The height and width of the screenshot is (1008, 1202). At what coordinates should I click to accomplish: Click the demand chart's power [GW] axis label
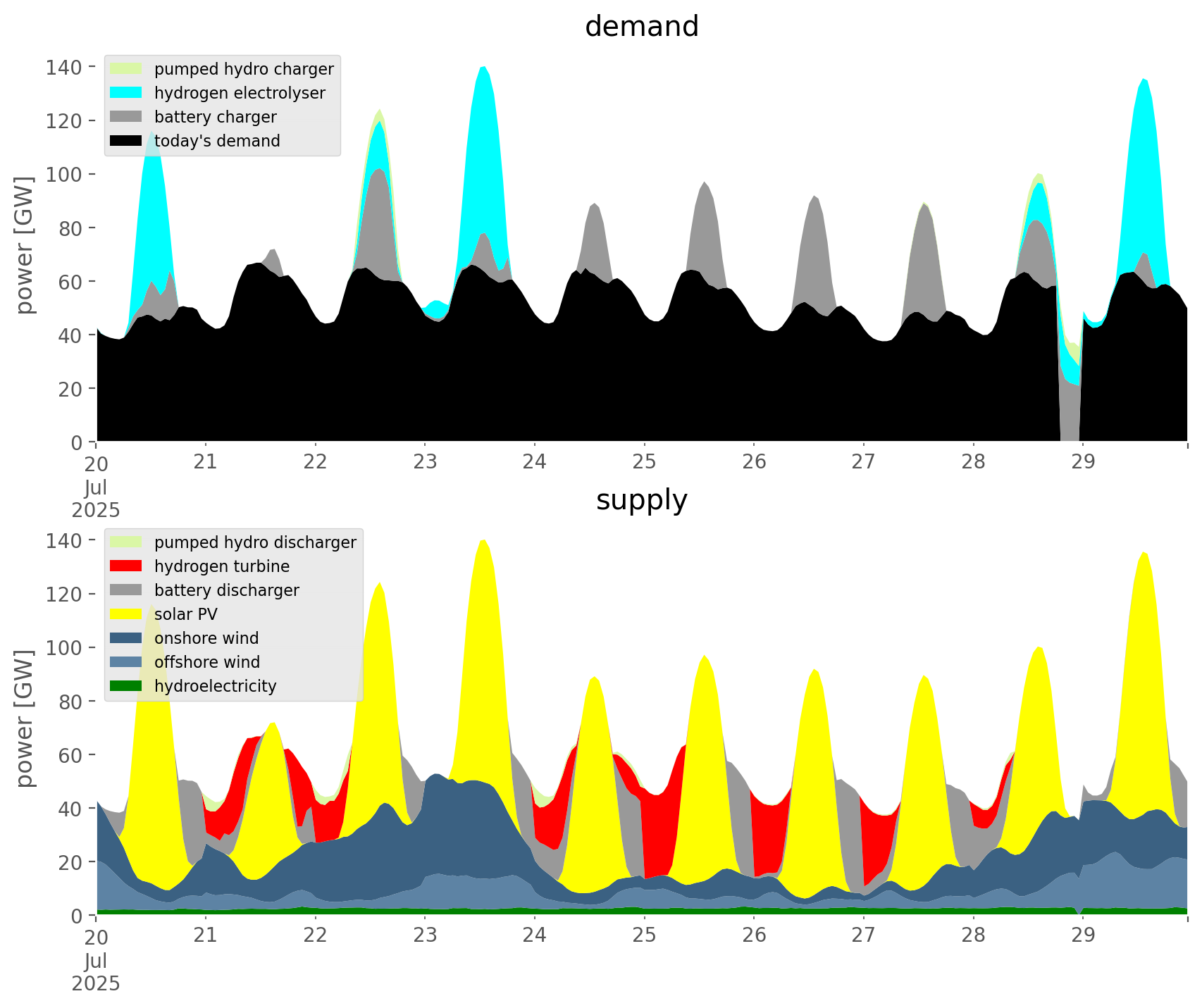click(x=25, y=245)
